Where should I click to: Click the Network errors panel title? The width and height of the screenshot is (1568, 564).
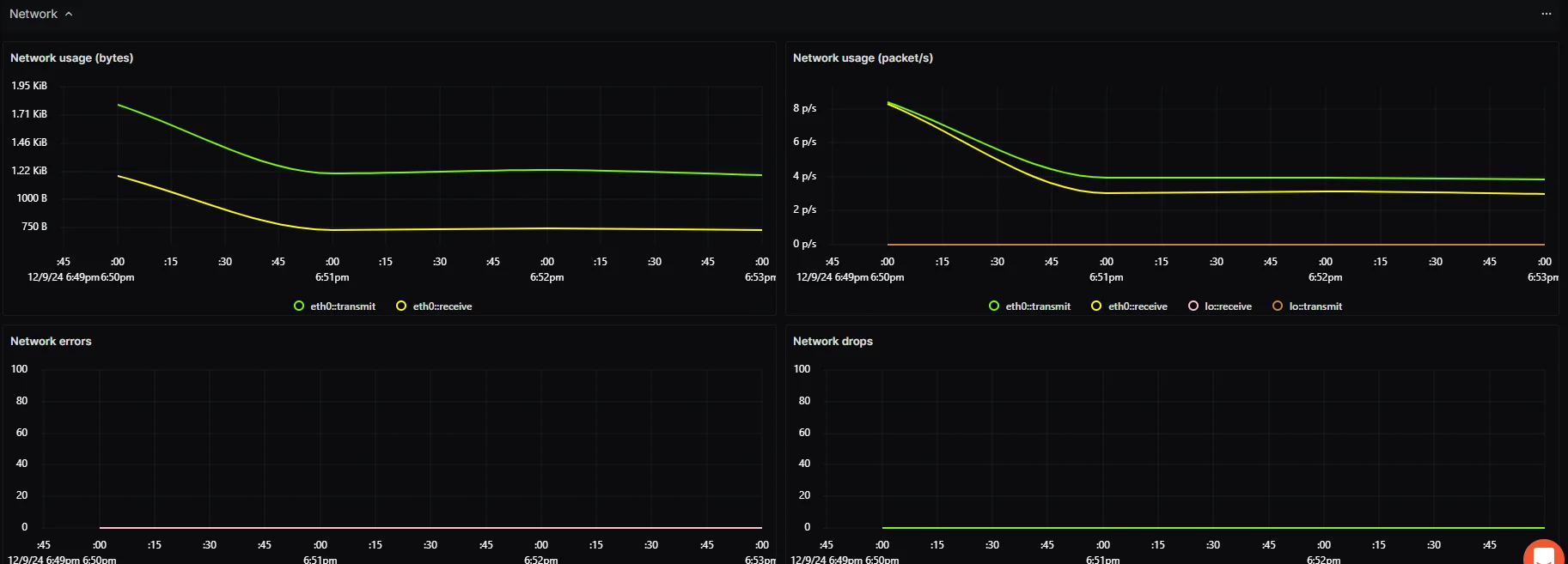point(51,341)
